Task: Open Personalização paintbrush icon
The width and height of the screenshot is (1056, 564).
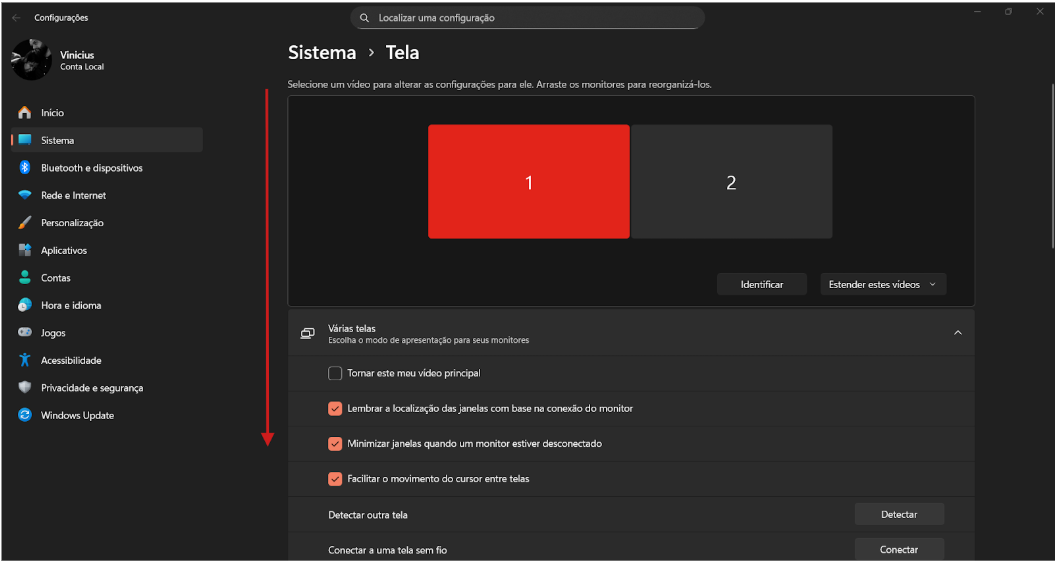Action: (25, 223)
